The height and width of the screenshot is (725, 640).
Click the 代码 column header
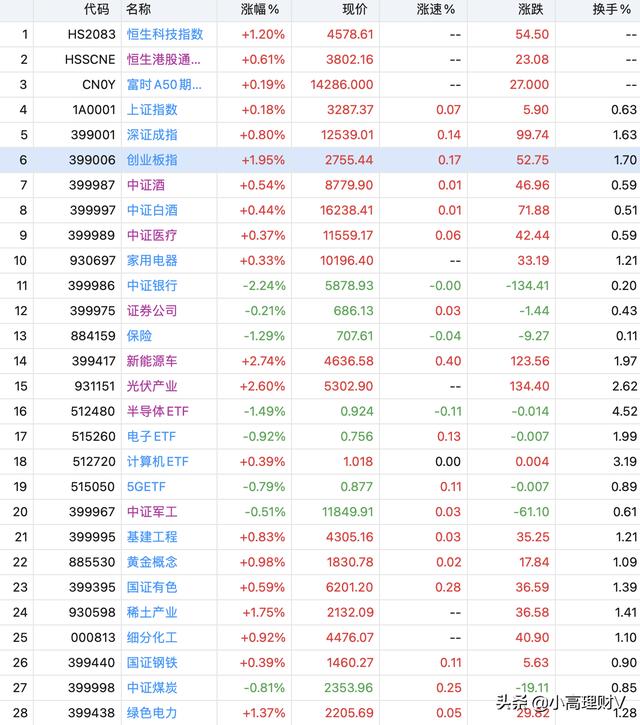(97, 9)
